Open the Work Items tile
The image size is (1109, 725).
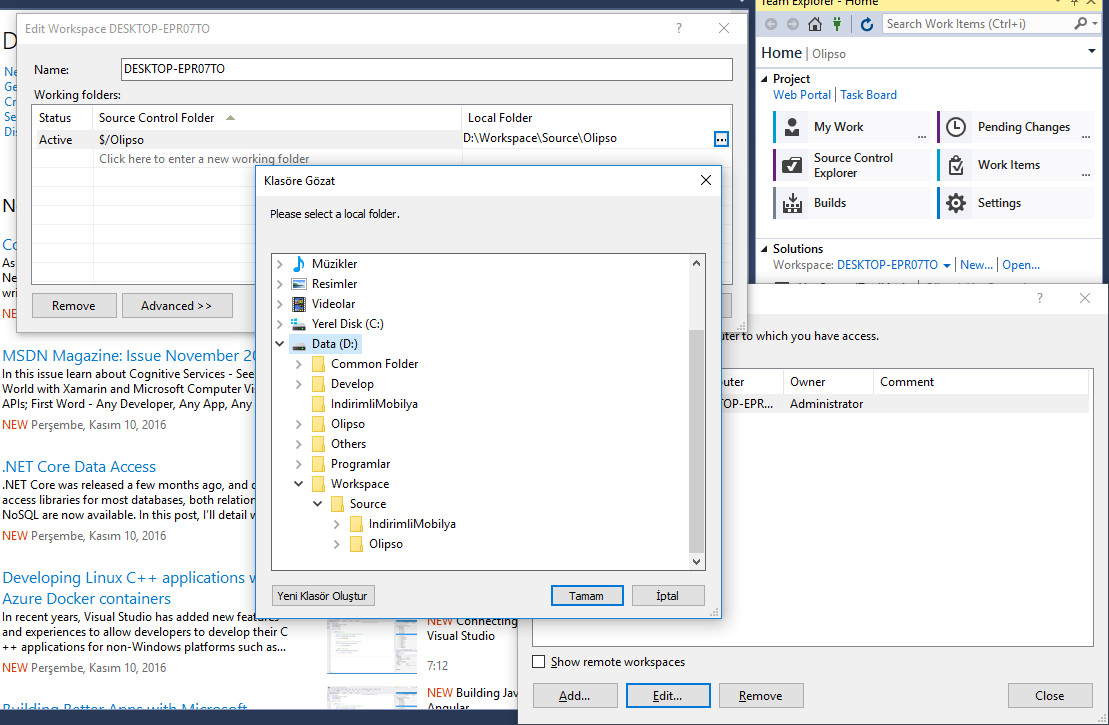[x=1016, y=165]
